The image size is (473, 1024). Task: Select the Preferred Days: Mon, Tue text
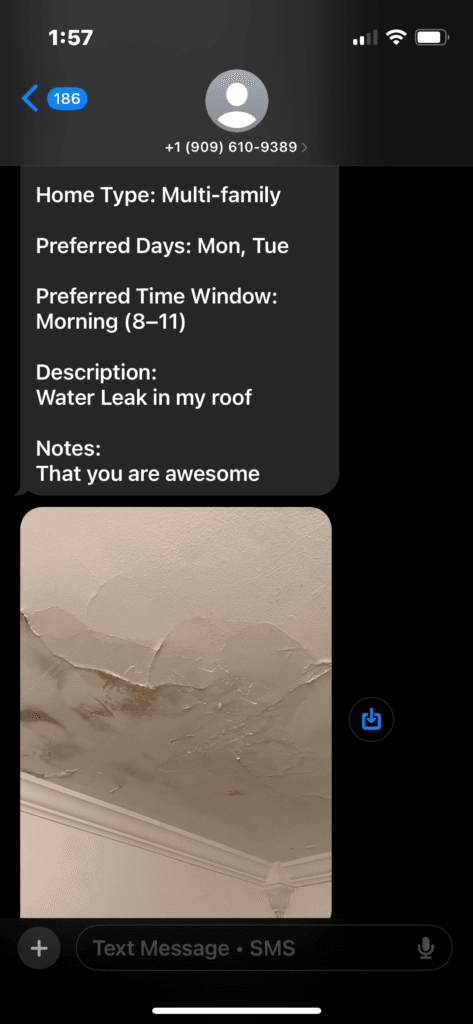162,246
